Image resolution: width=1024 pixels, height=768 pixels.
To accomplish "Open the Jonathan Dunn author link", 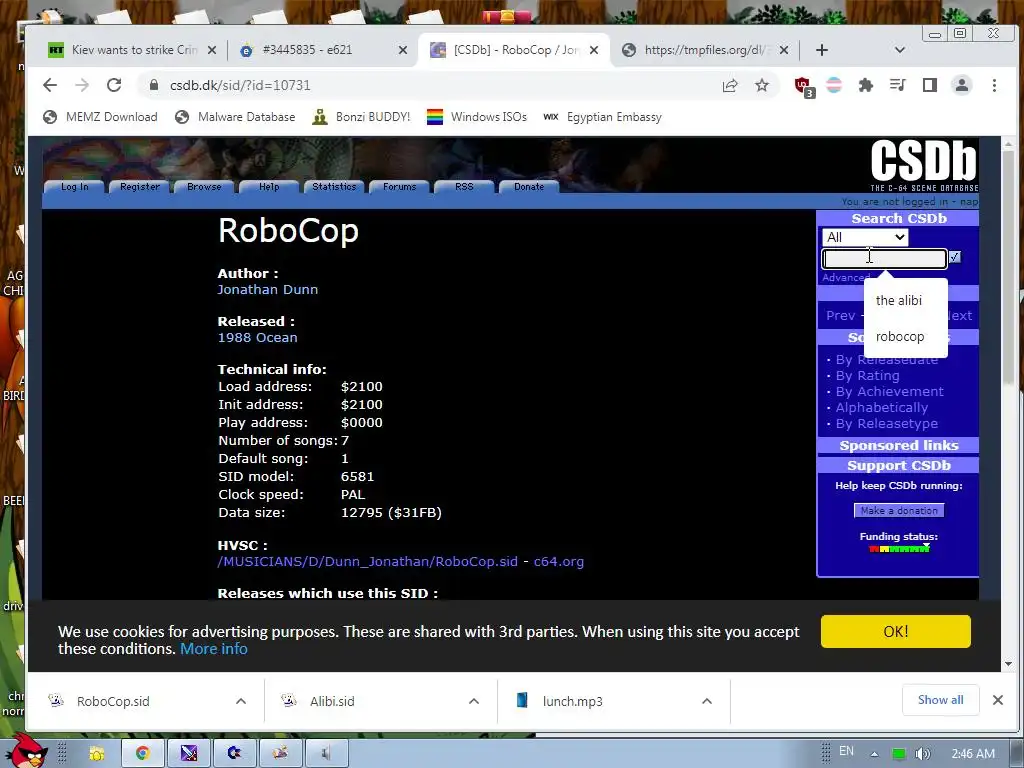I will [x=268, y=289].
